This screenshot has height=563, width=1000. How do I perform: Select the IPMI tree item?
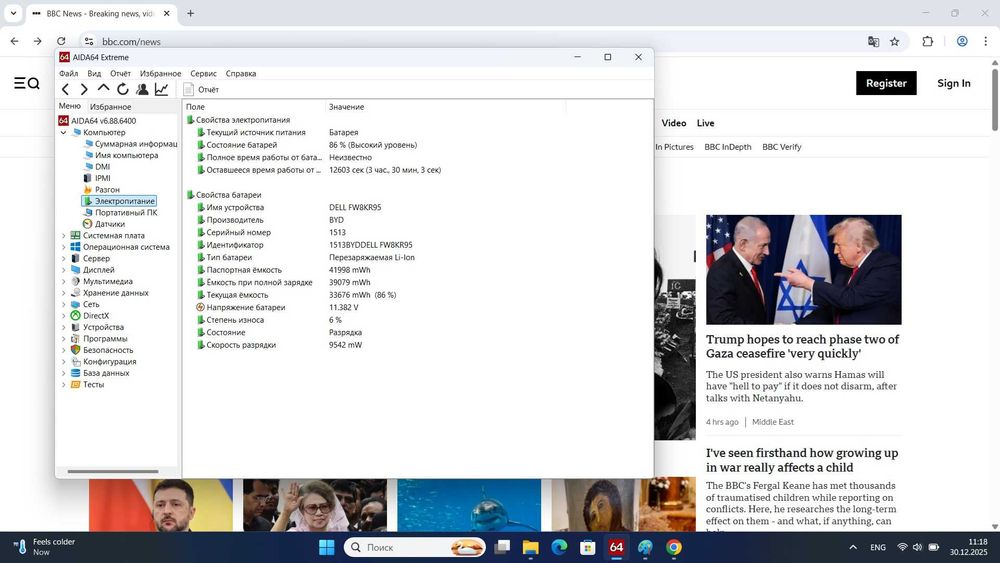[x=97, y=179]
